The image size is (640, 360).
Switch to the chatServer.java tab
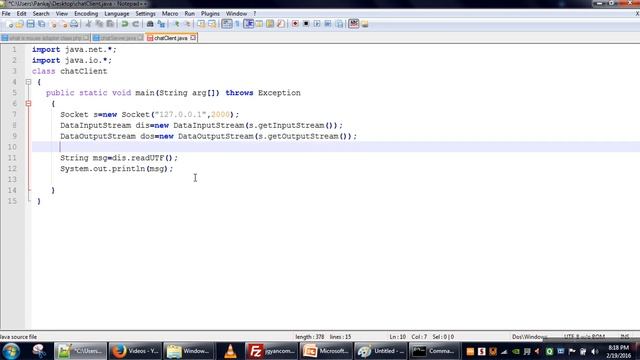pos(118,38)
